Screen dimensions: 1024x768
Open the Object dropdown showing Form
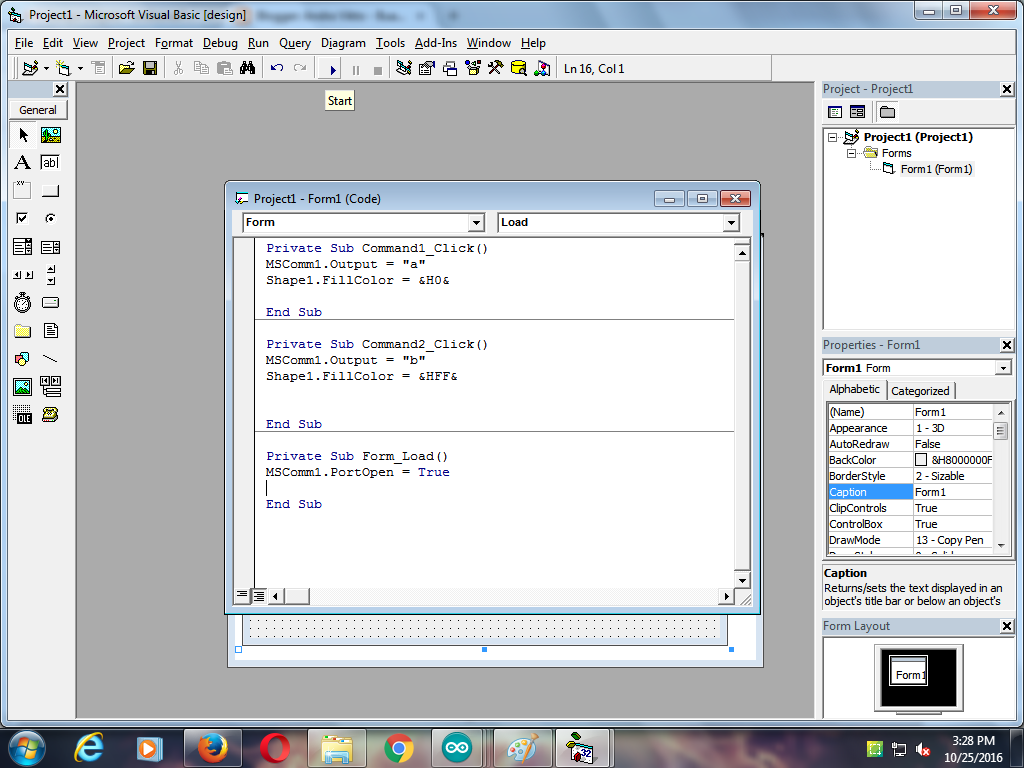[x=476, y=223]
